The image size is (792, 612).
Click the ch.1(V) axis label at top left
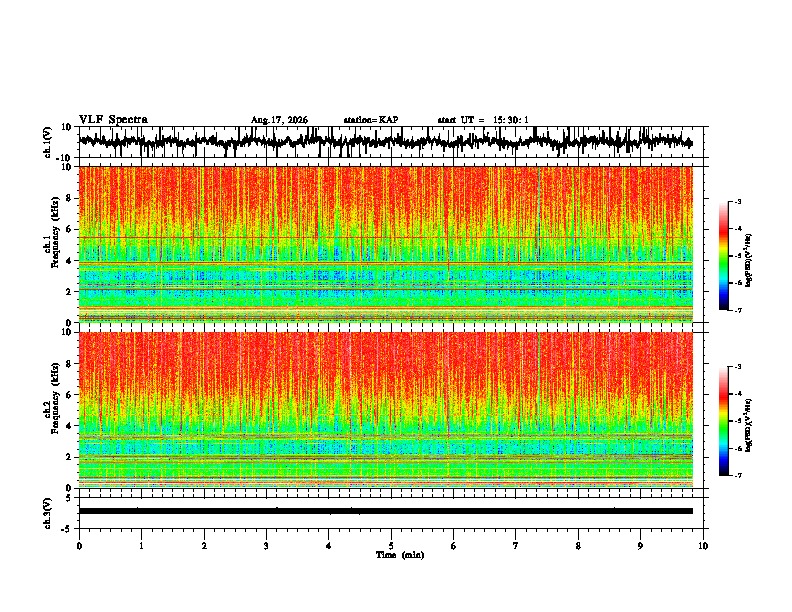click(48, 142)
